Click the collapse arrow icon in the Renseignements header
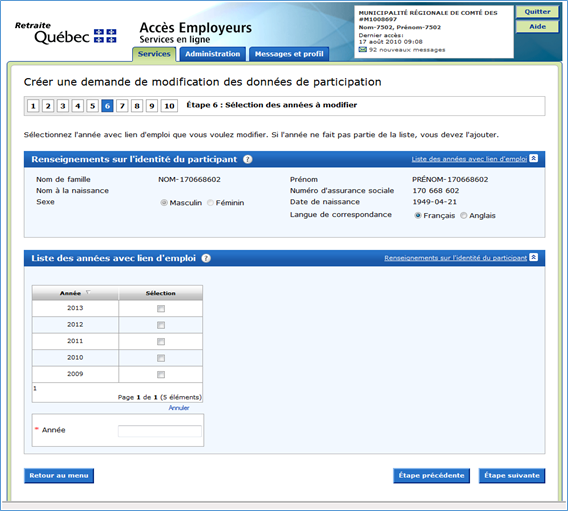 (x=533, y=158)
